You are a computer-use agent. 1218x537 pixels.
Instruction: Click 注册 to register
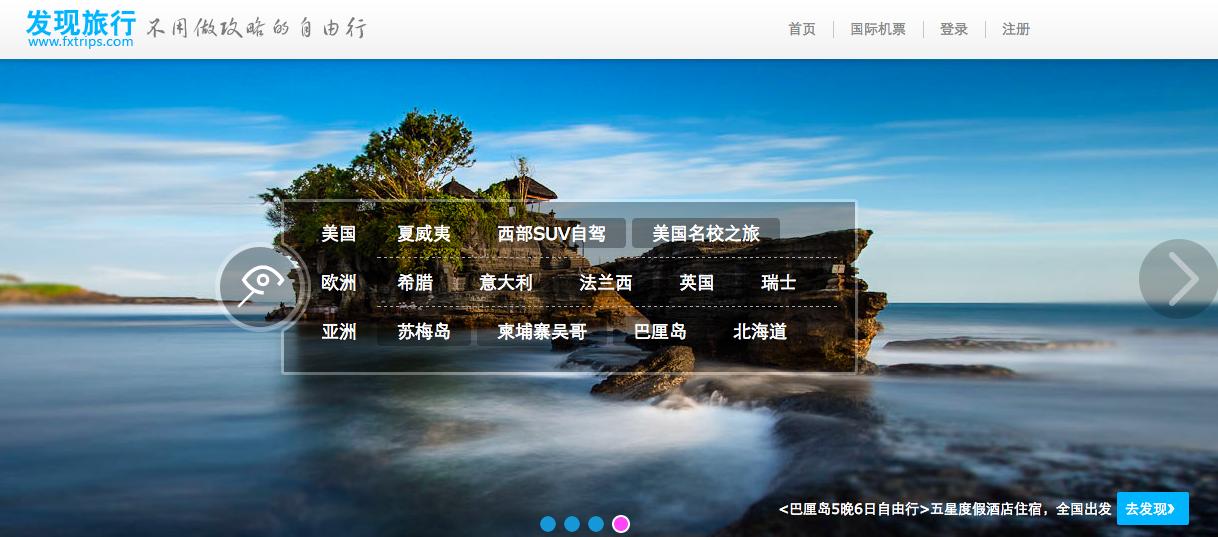click(x=1016, y=29)
